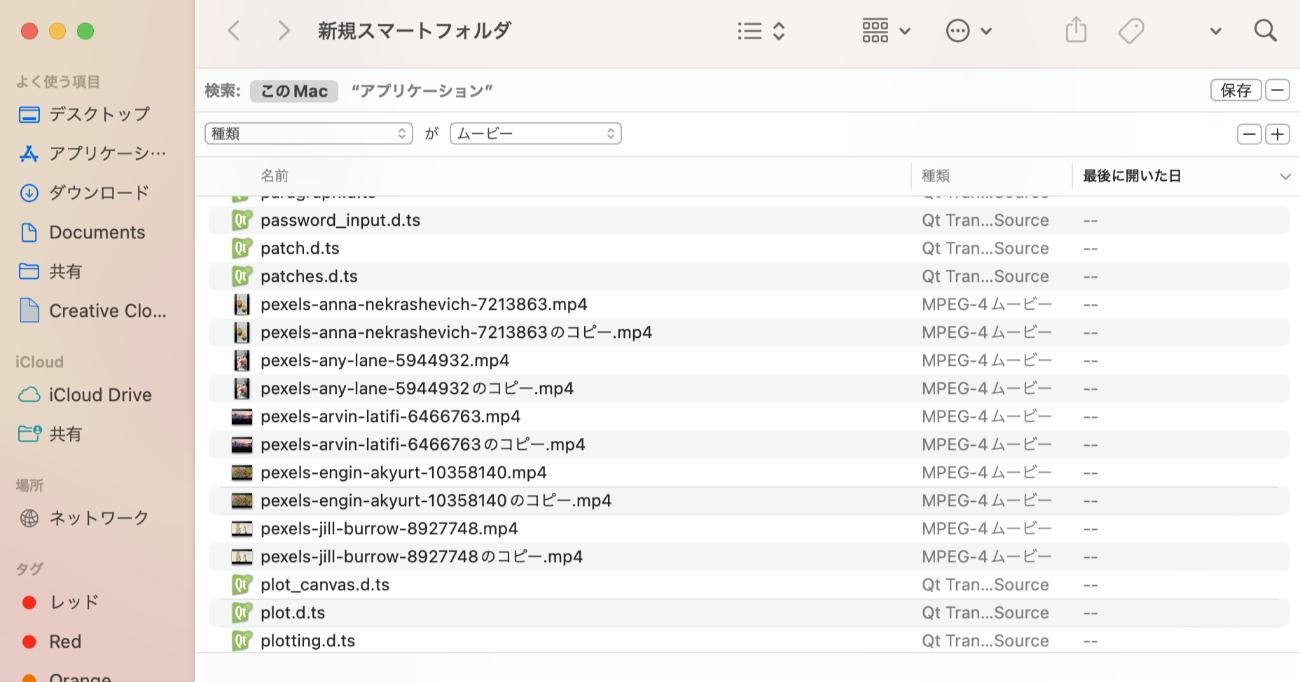Click the Search magnifier icon
Viewport: 1300px width, 682px height.
point(1265,30)
